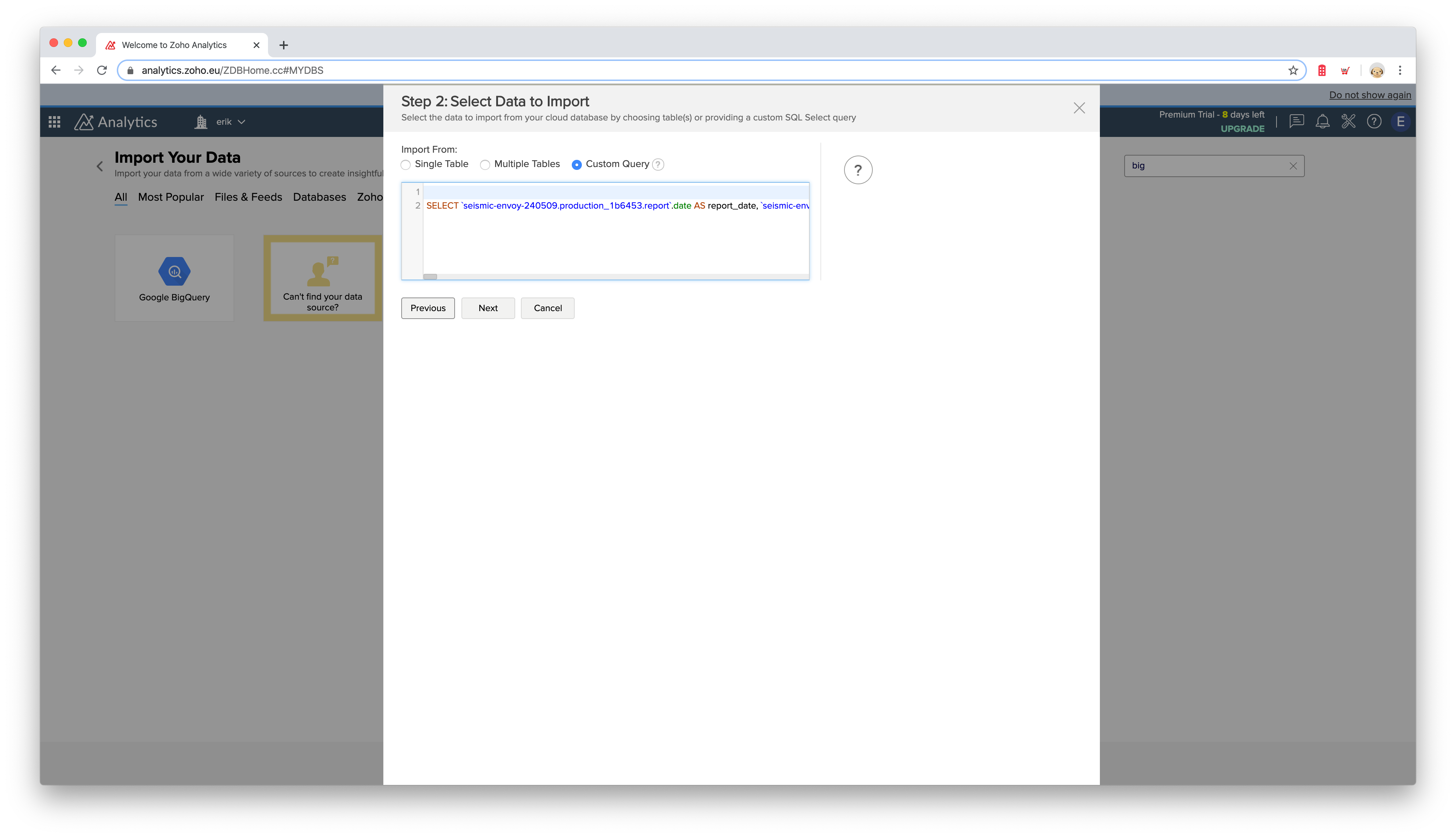The image size is (1456, 838).
Task: Click the Previous button
Action: click(x=428, y=308)
